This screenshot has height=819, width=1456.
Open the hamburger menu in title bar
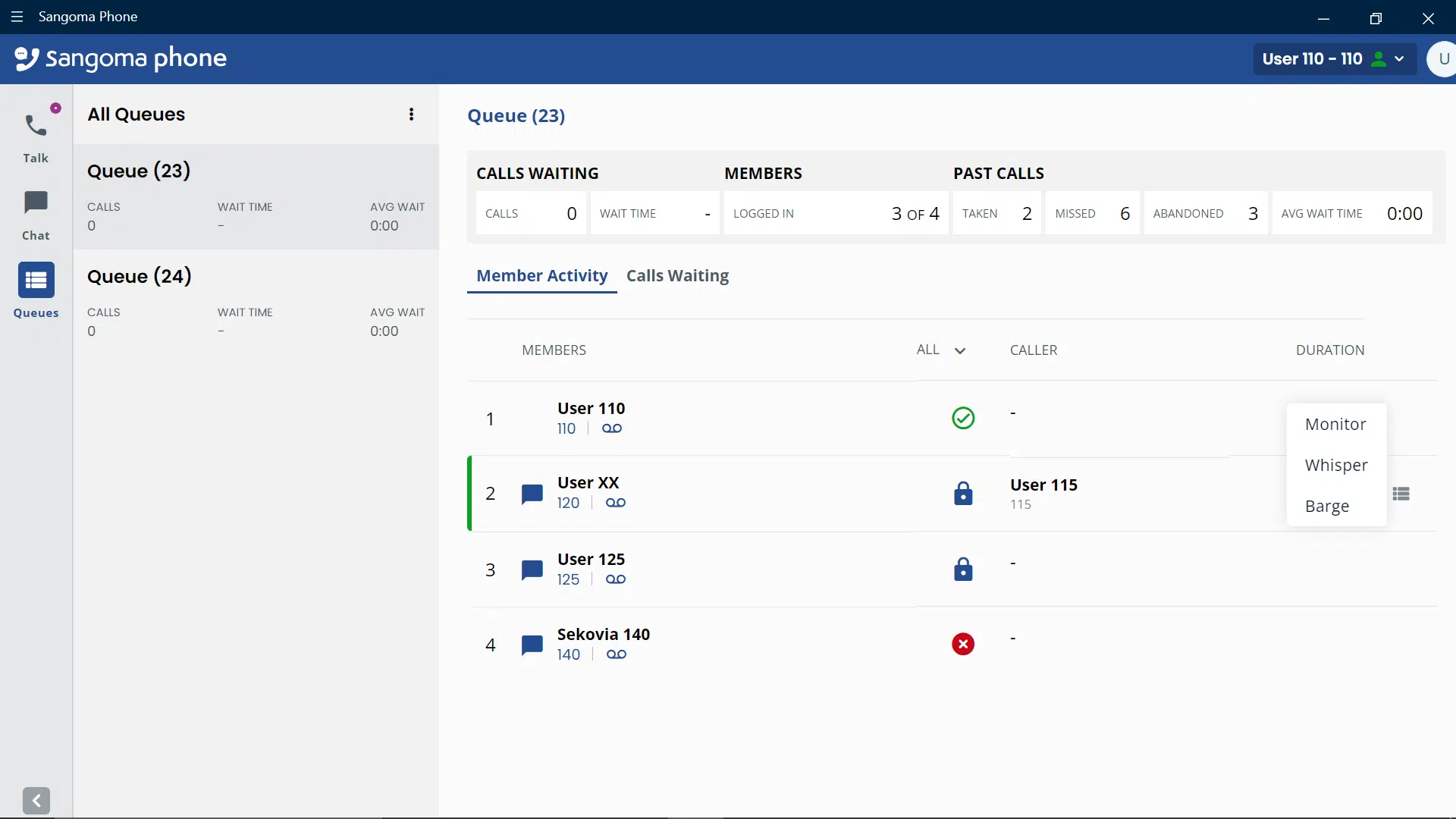tap(17, 17)
